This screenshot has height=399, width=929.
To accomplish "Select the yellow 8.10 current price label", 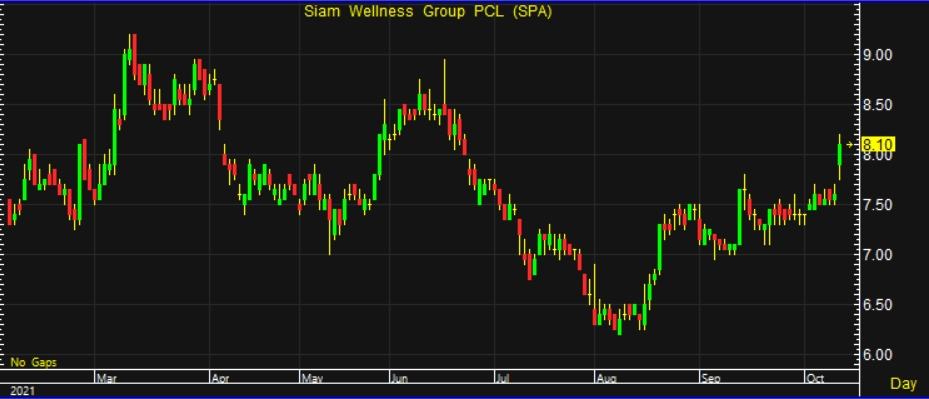I will pos(877,144).
